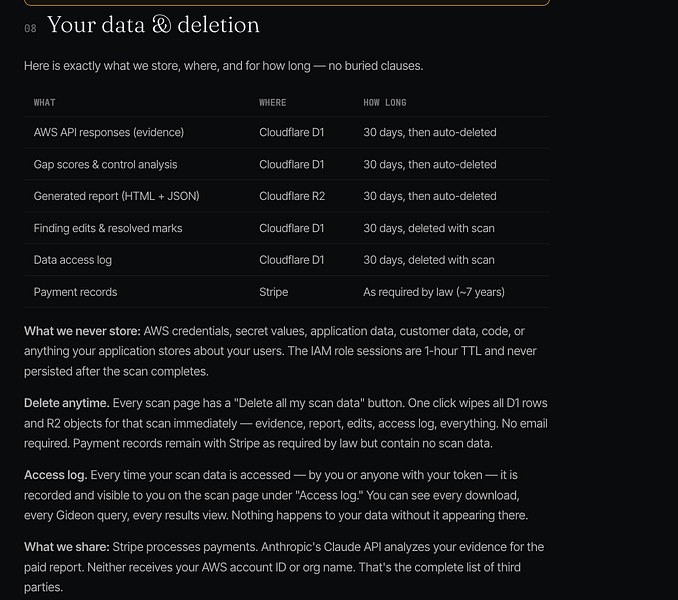Click "As required by law (~7 years)" cell

(x=434, y=292)
